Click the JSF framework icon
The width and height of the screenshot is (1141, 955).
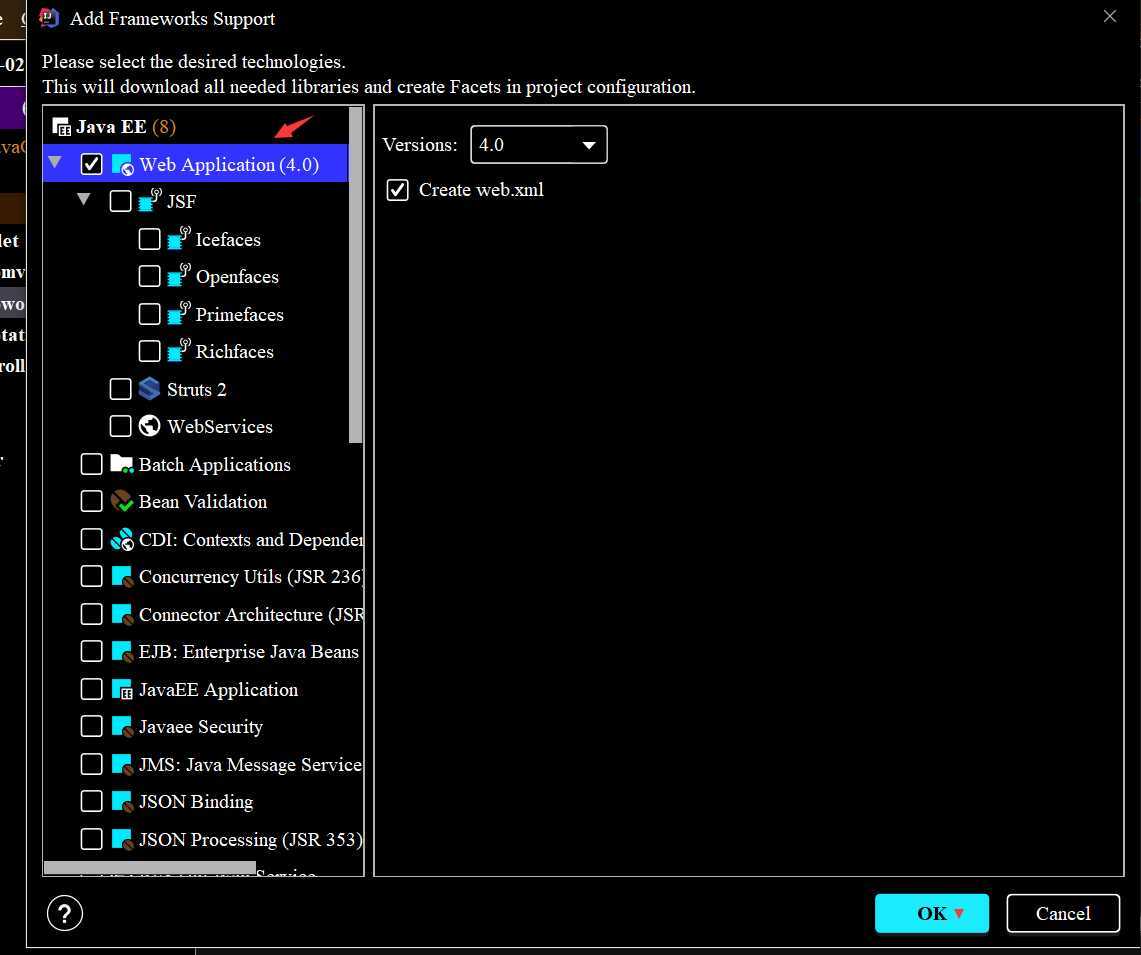pos(149,200)
